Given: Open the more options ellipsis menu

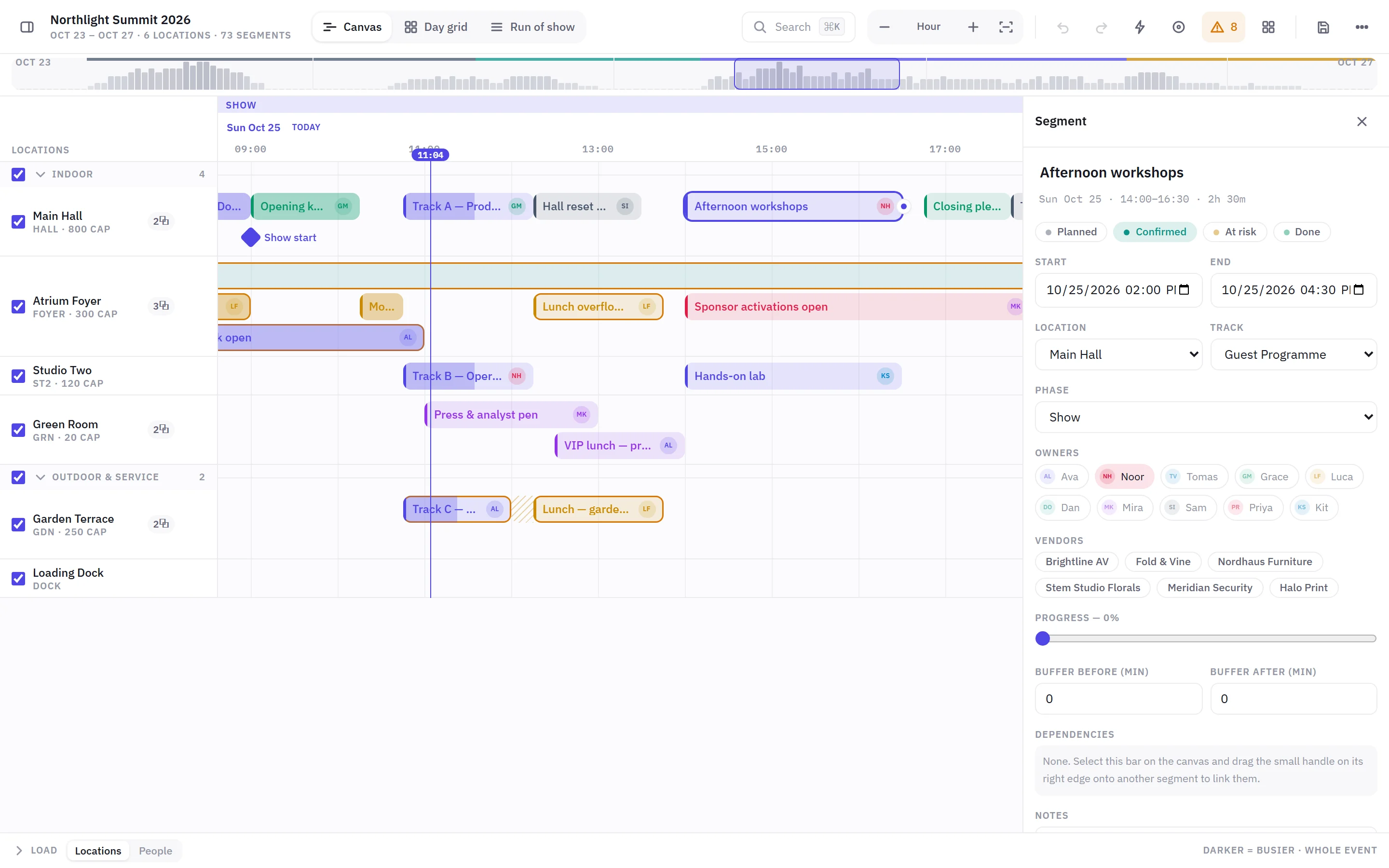Looking at the screenshot, I should click(1362, 27).
